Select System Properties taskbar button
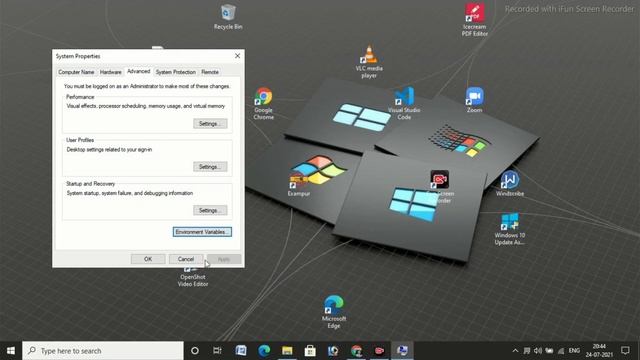Screen dimensions: 640x360 [x=402, y=351]
